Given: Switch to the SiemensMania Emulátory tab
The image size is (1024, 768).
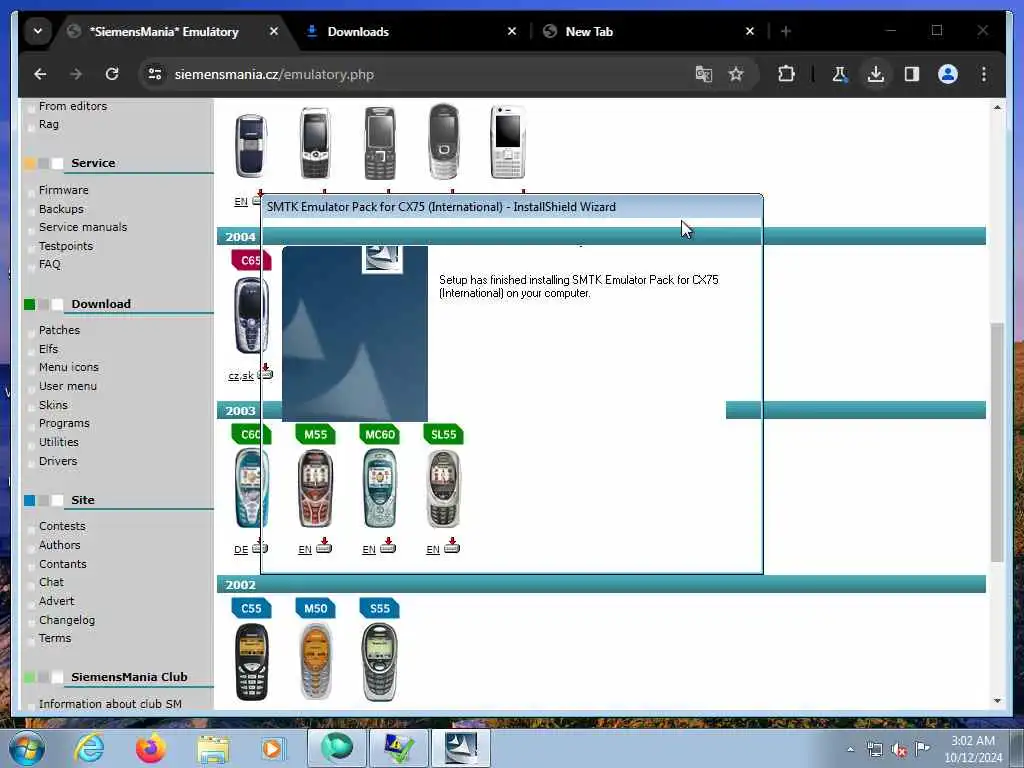Looking at the screenshot, I should [163, 31].
